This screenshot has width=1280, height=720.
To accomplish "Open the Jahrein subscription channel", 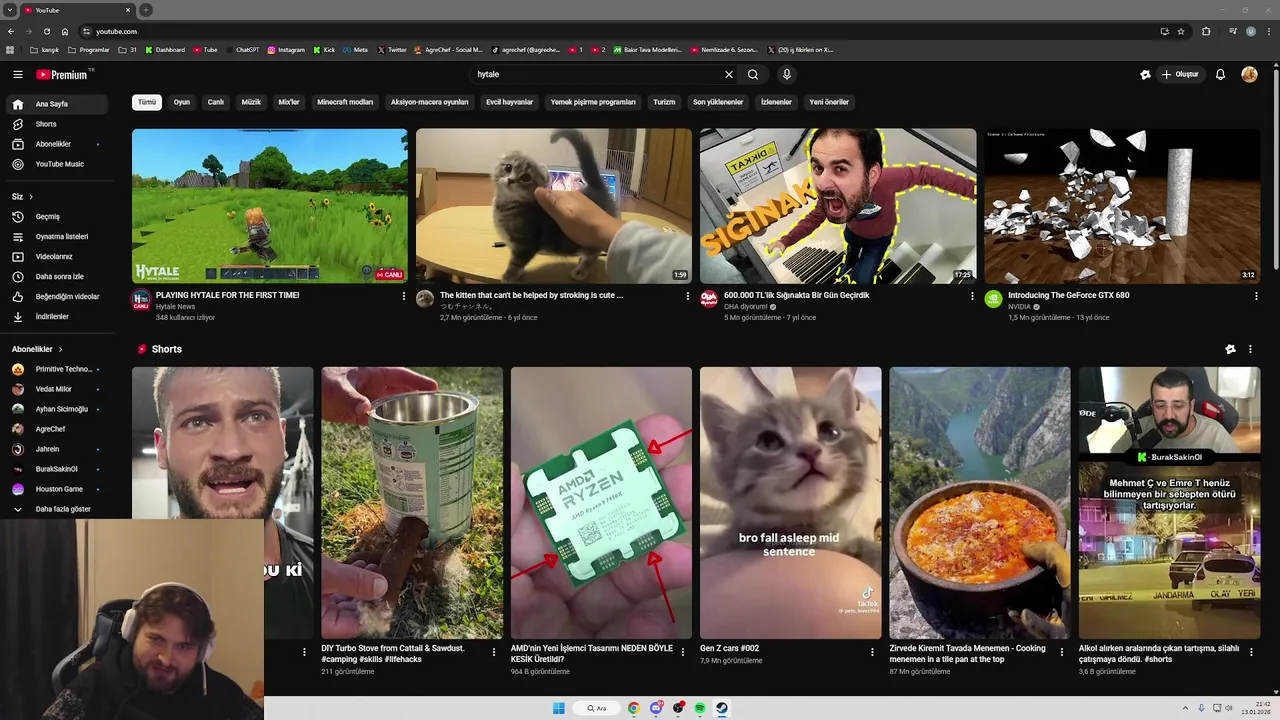I will (56, 449).
